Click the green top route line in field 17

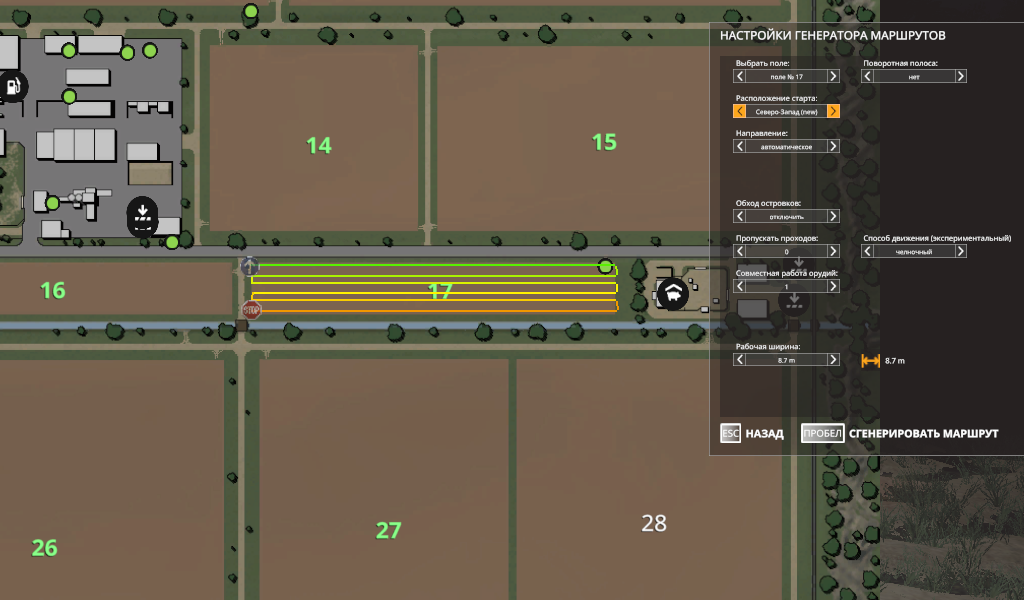[428, 265]
